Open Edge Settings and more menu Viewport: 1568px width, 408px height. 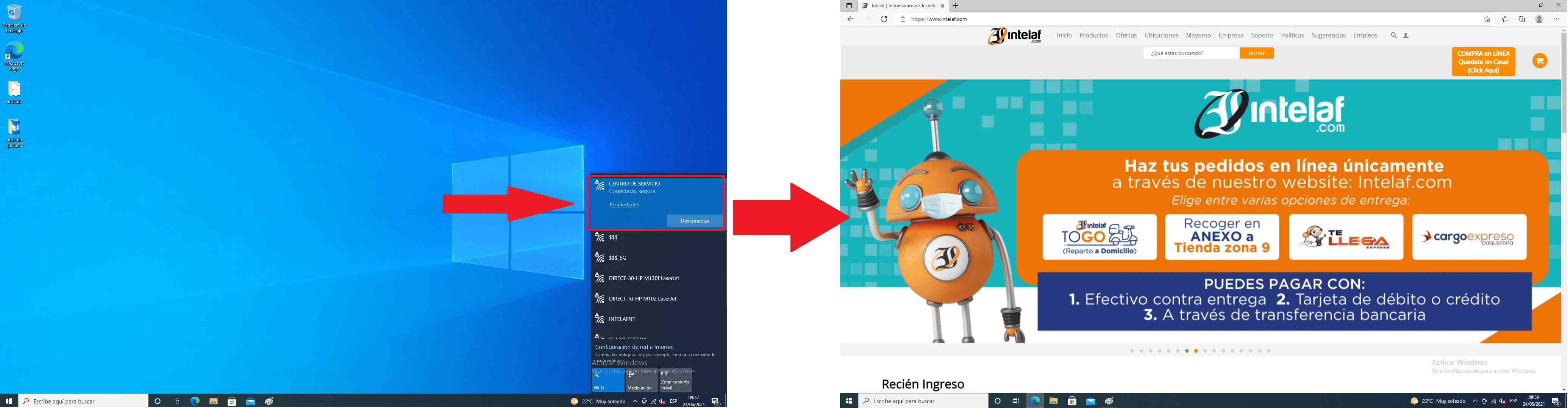(1557, 19)
